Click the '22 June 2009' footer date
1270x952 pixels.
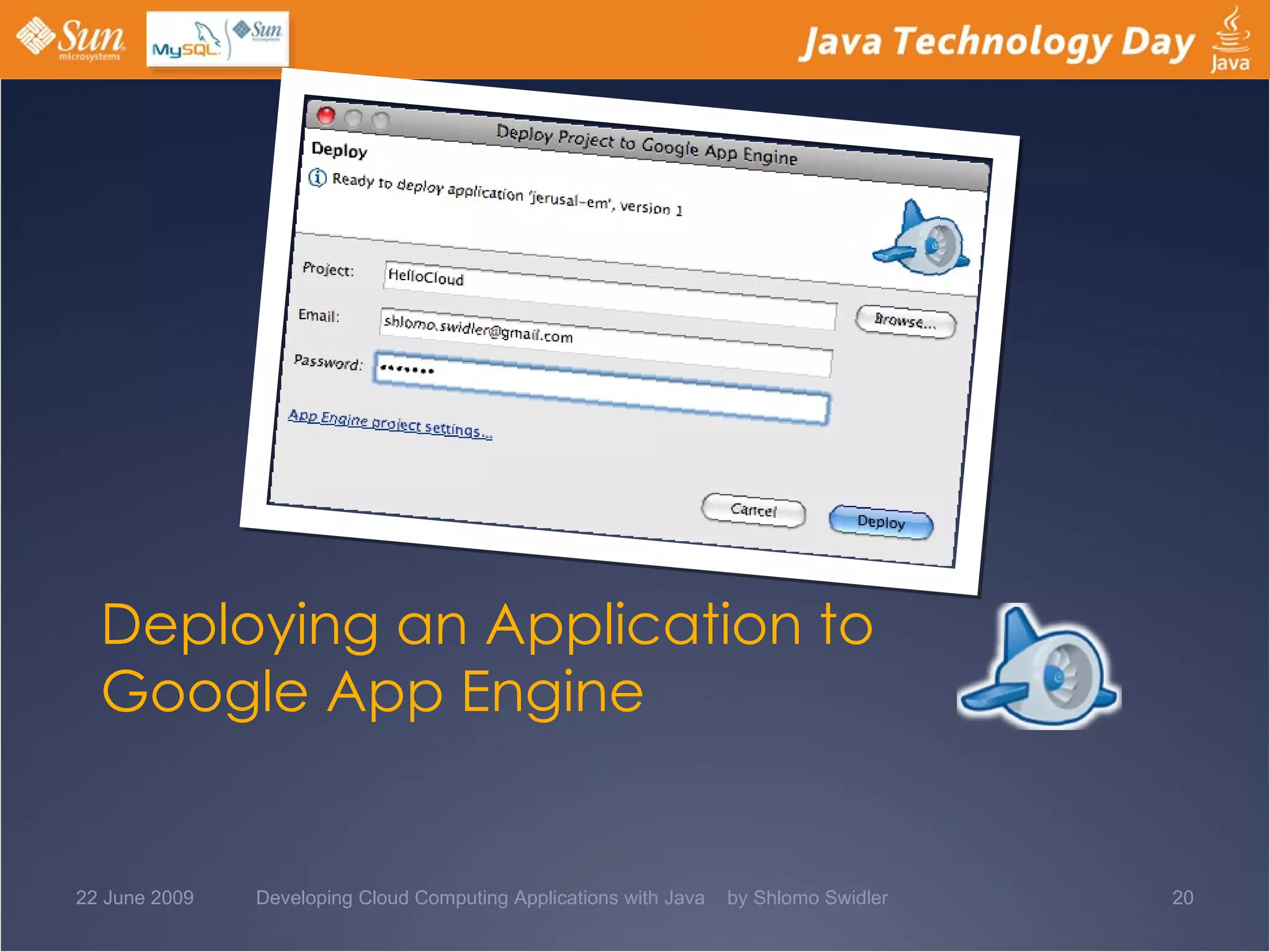coord(135,897)
